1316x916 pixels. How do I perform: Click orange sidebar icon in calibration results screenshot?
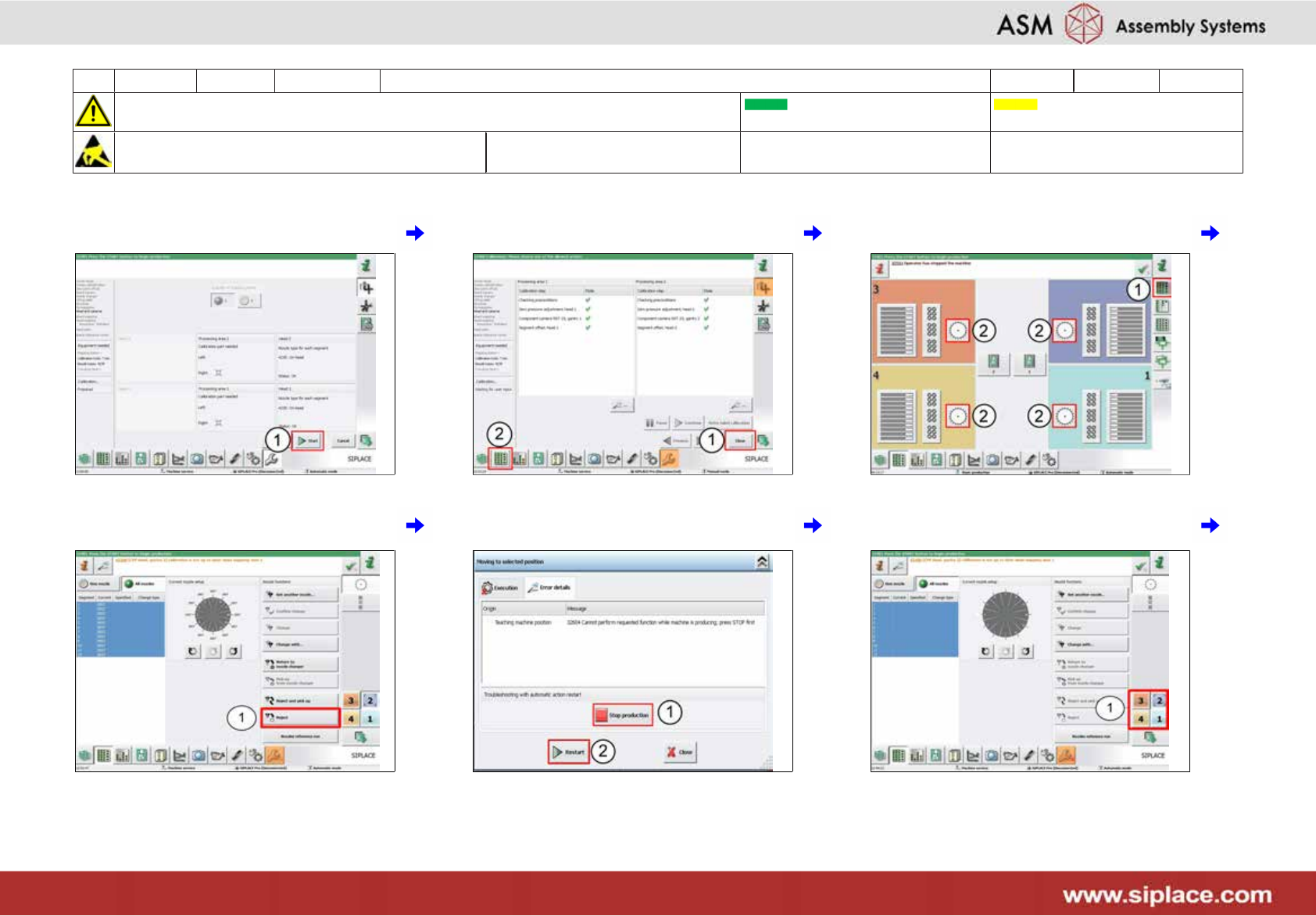tap(763, 288)
